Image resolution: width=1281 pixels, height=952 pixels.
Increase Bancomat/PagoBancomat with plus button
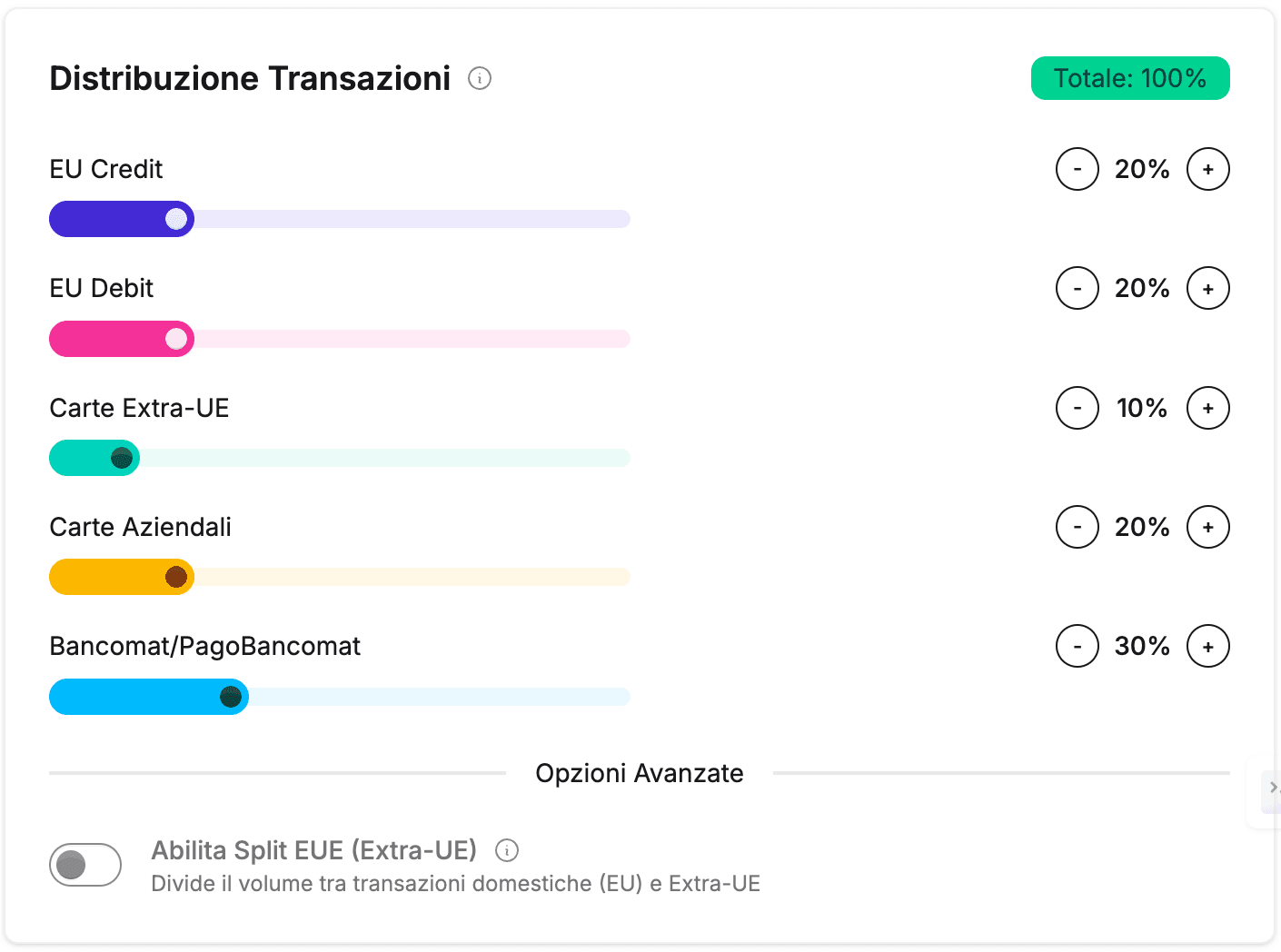coord(1208,646)
